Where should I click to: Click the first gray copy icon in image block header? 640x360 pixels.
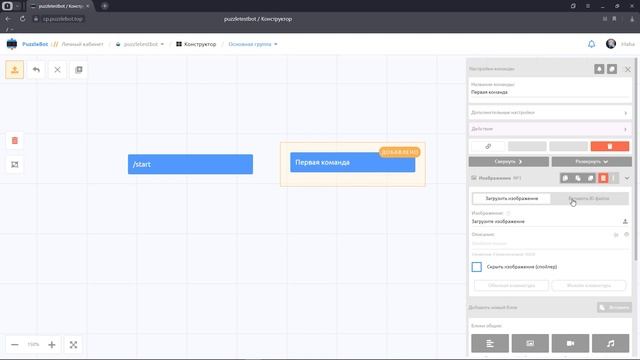tap(565, 178)
